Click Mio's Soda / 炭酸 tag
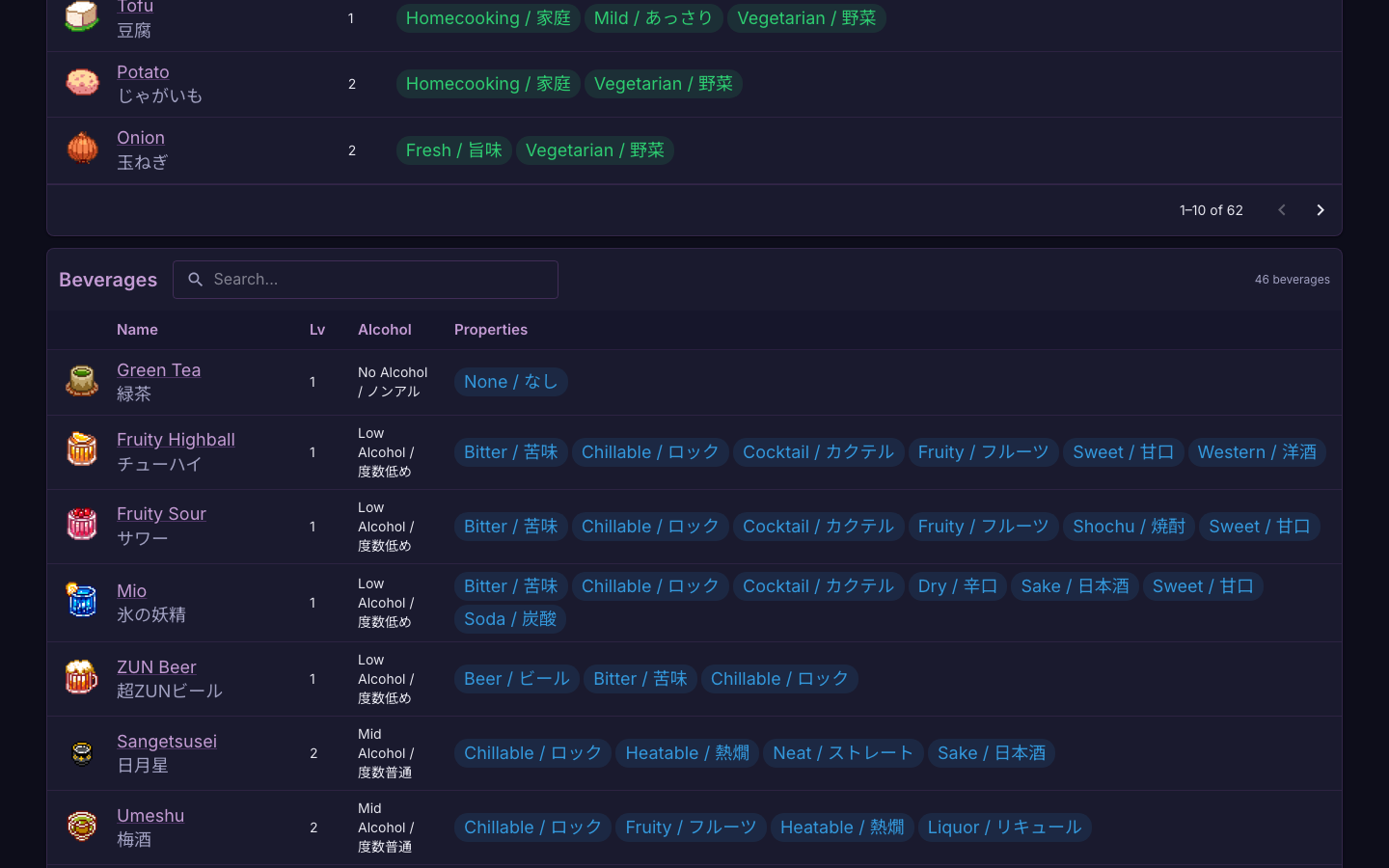Viewport: 1389px width, 868px height. (x=510, y=619)
